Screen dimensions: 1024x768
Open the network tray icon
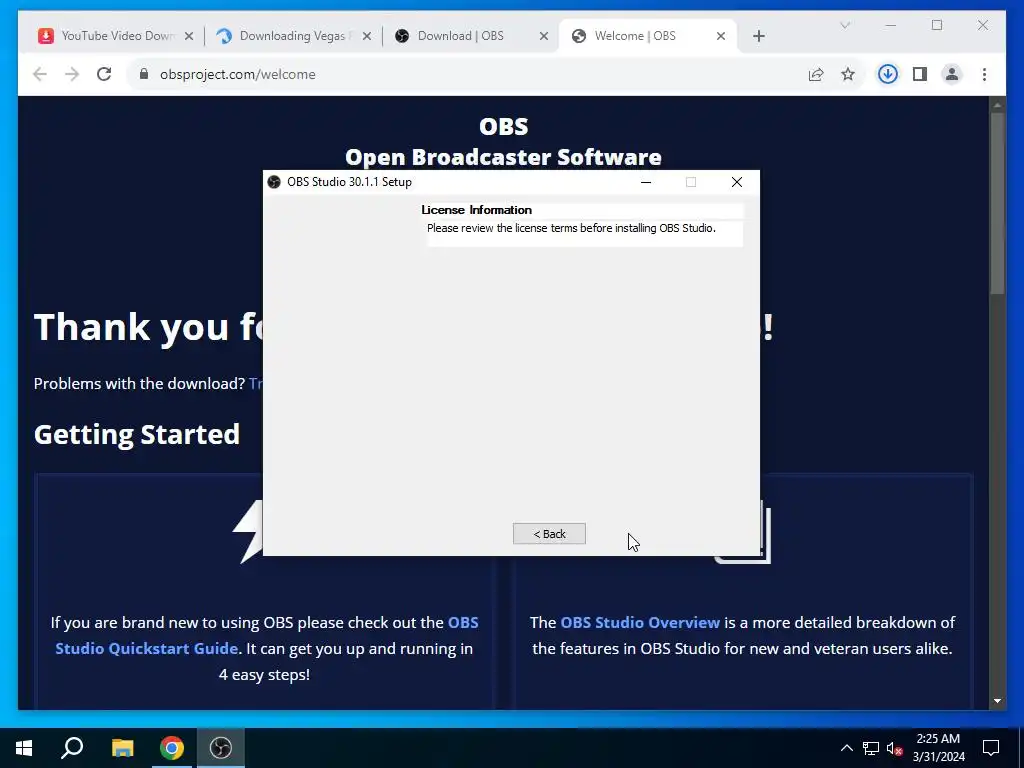point(871,748)
